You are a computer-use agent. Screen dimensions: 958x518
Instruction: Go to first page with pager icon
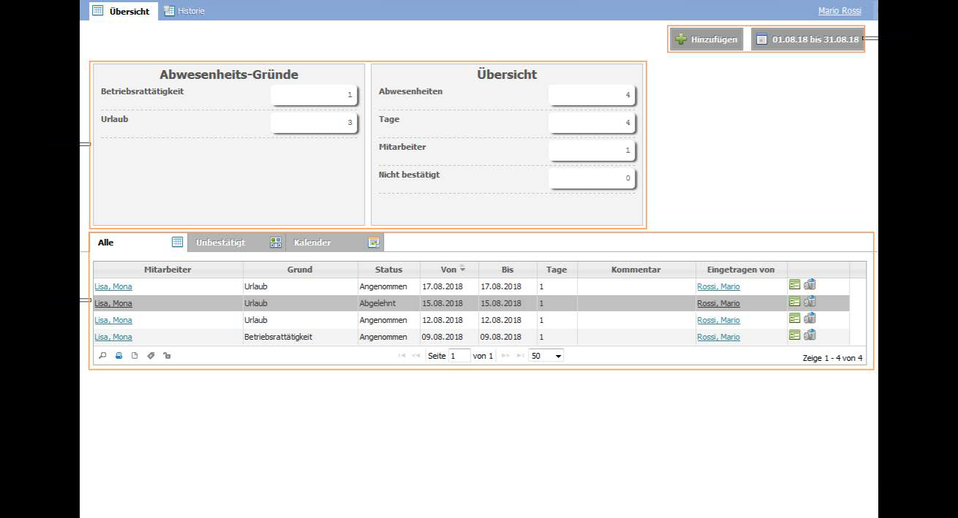pos(401,356)
